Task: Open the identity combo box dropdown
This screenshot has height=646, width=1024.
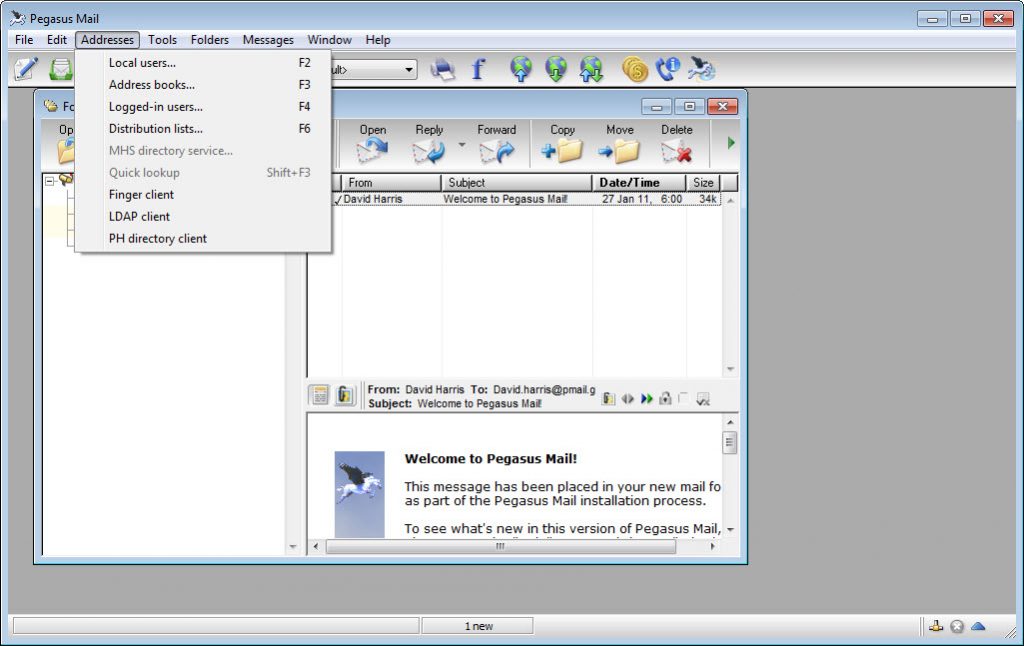Action: [x=409, y=69]
